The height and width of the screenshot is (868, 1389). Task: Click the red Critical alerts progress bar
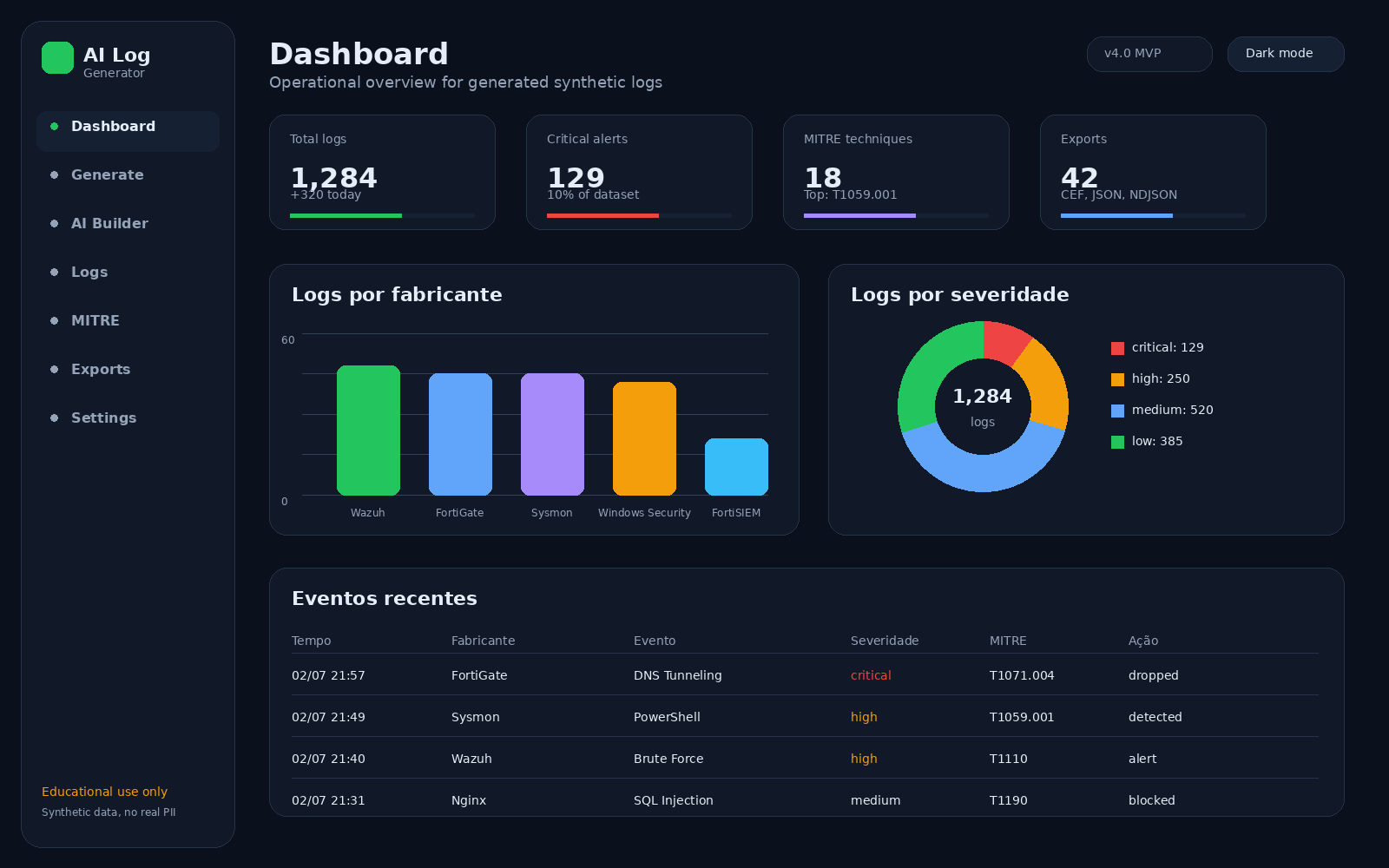tap(602, 215)
